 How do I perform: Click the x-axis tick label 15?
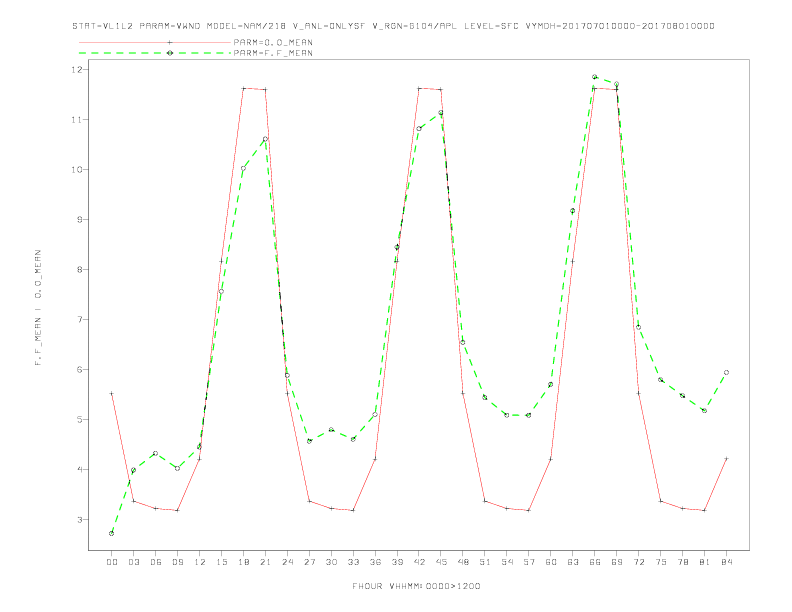pos(221,562)
